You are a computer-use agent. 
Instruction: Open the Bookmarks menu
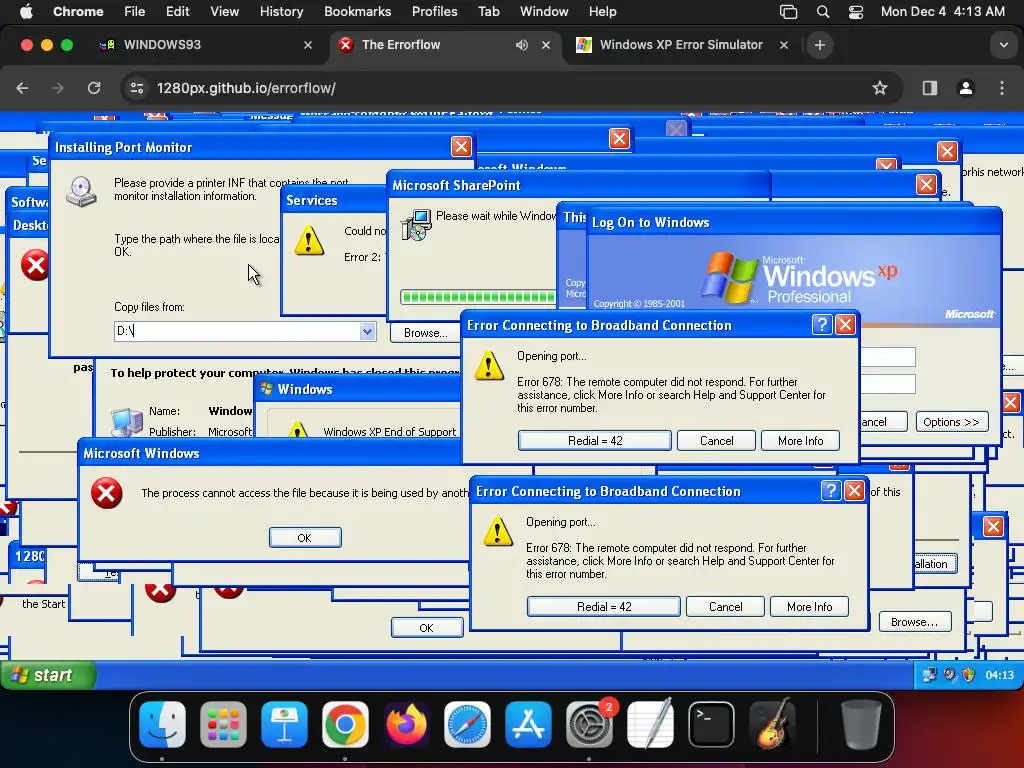(x=357, y=12)
